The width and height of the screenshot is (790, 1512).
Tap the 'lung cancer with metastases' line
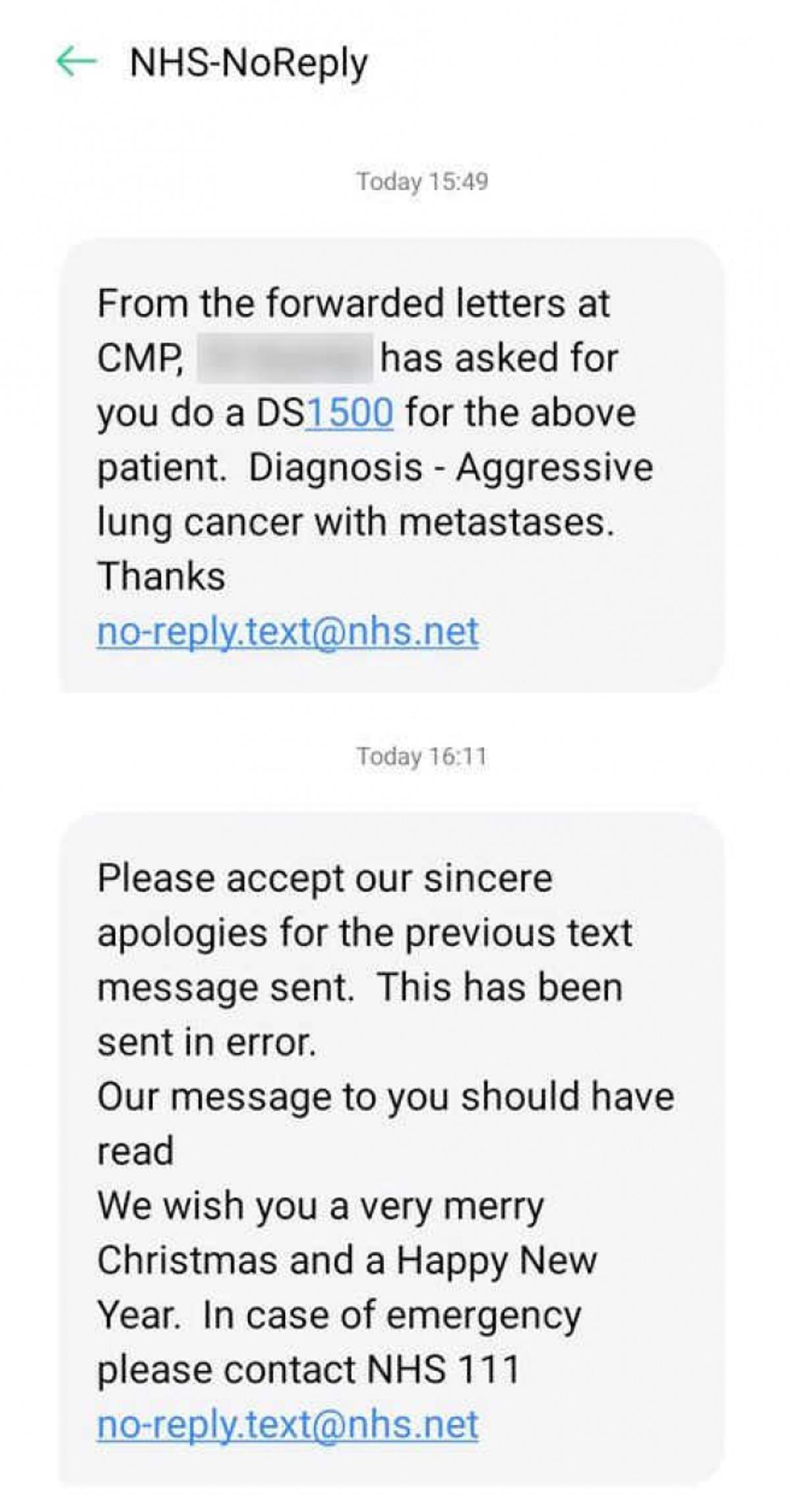(x=355, y=522)
